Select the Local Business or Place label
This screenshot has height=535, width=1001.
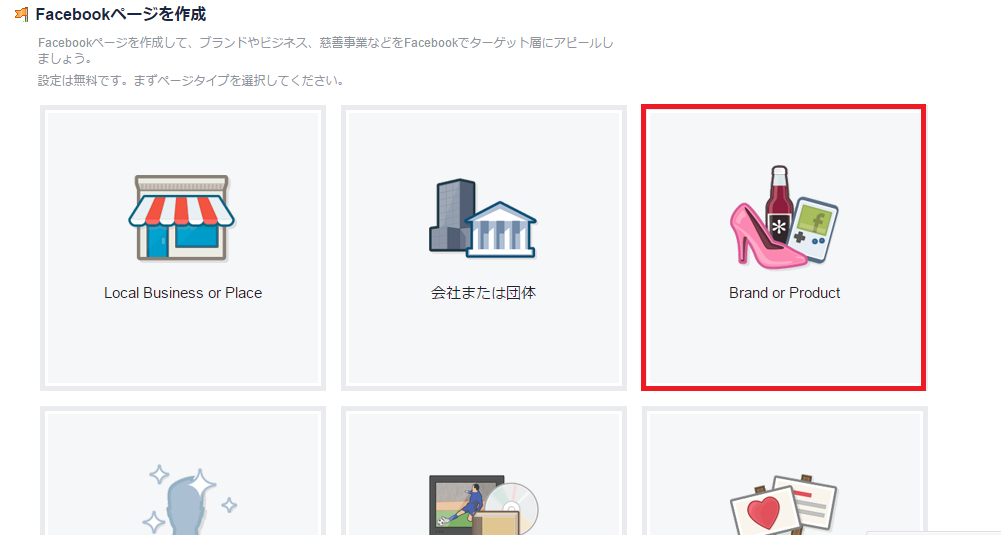[x=183, y=293]
